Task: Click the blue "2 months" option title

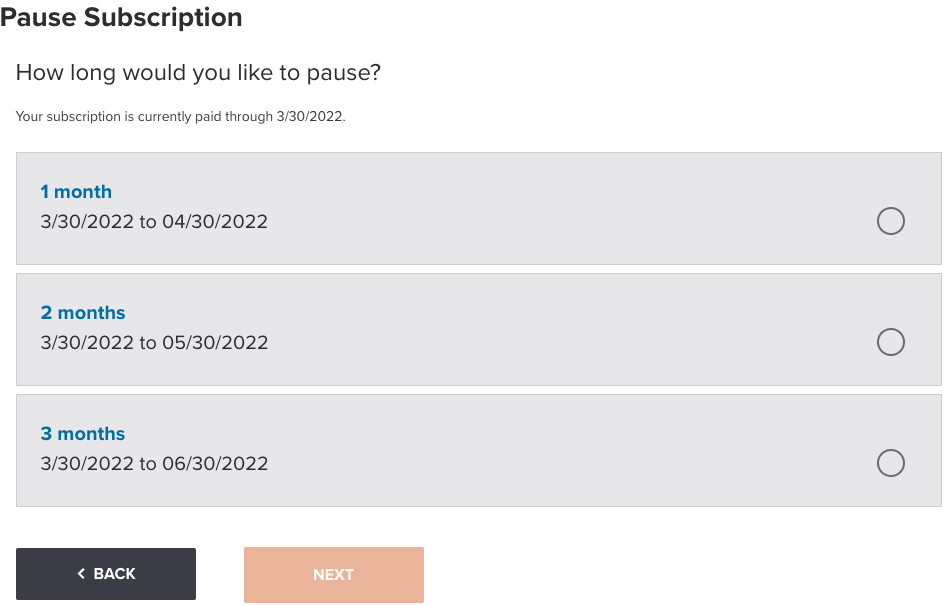Action: (83, 313)
